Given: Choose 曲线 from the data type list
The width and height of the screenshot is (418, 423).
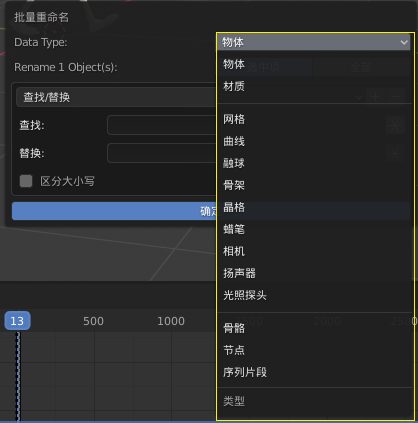Looking at the screenshot, I should 315,141.
